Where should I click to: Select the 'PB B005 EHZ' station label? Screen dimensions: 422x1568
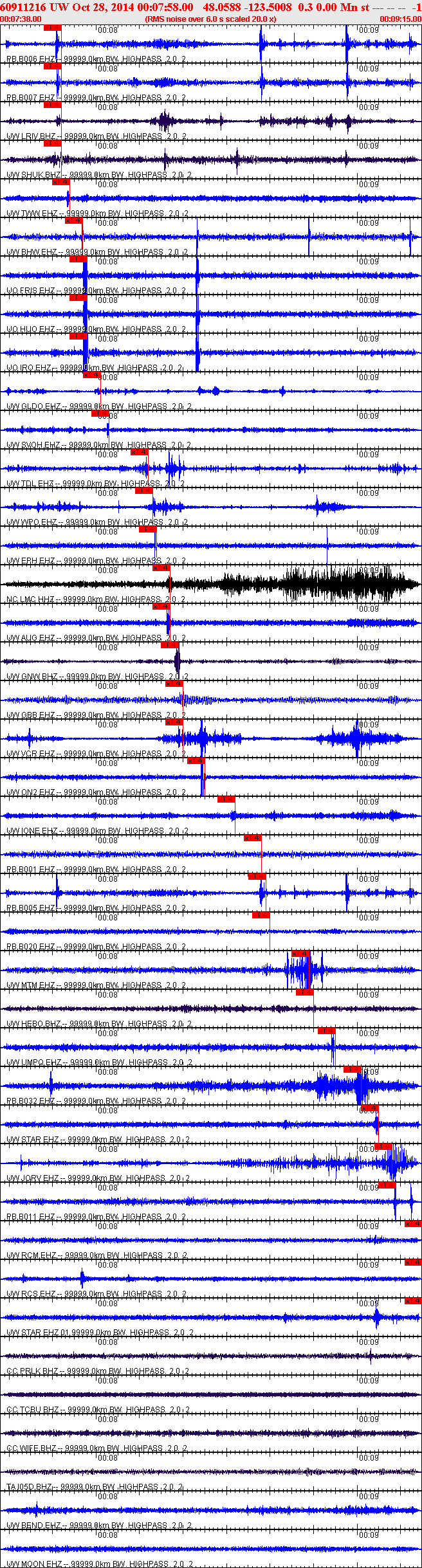click(31, 908)
